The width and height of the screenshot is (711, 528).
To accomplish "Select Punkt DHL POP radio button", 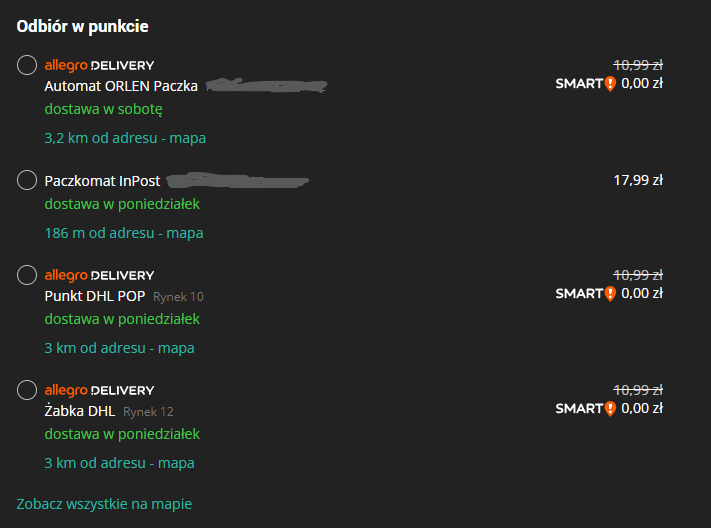I will click(x=27, y=275).
